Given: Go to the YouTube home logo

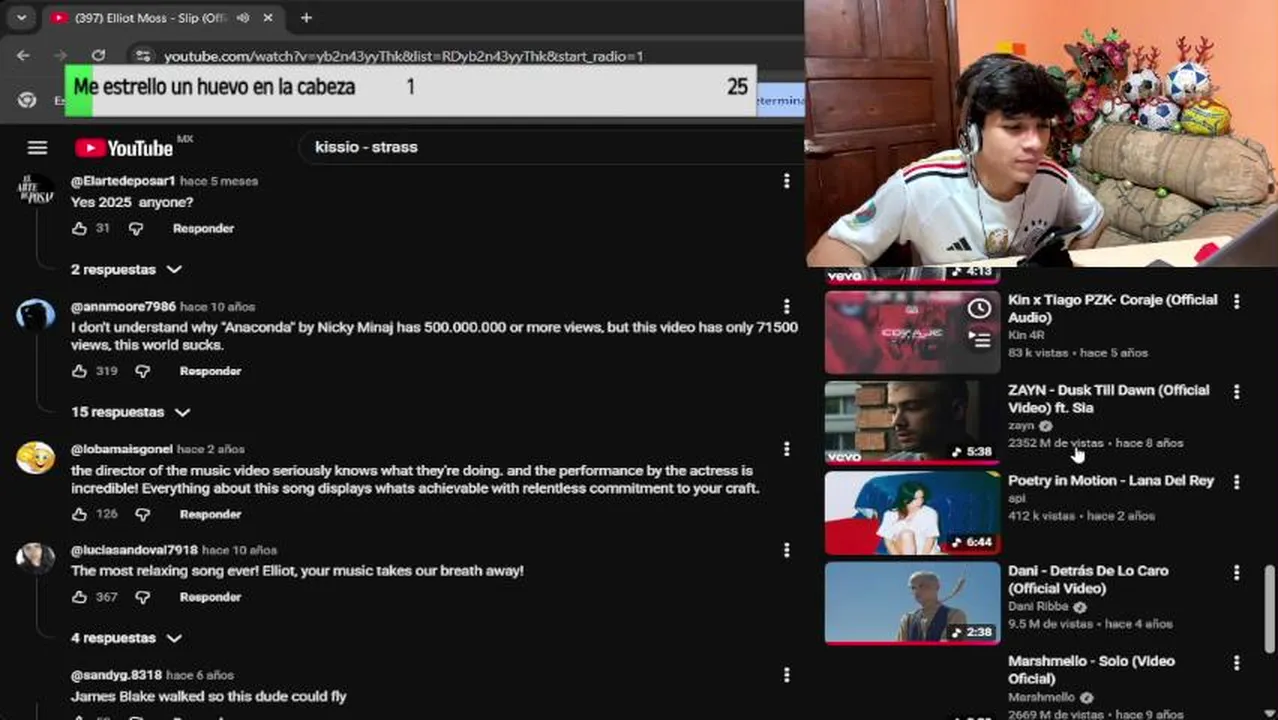Looking at the screenshot, I should pyautogui.click(x=124, y=148).
